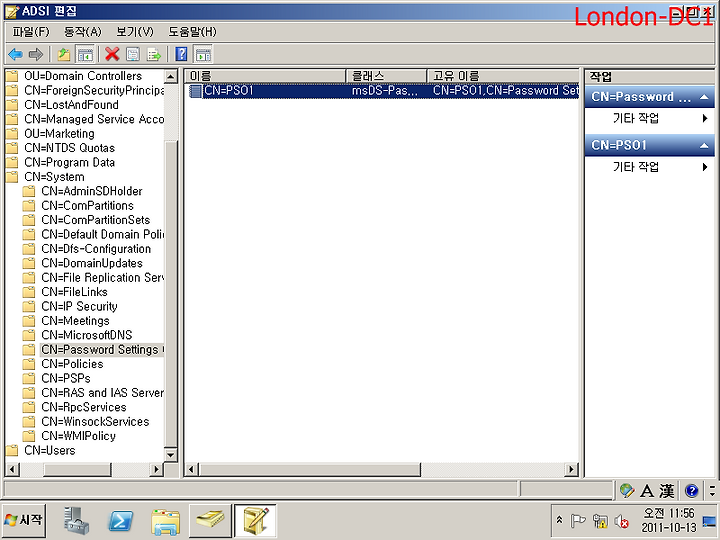This screenshot has width=720, height=540.
Task: Collapse CN=Password actions section
Action: point(704,97)
